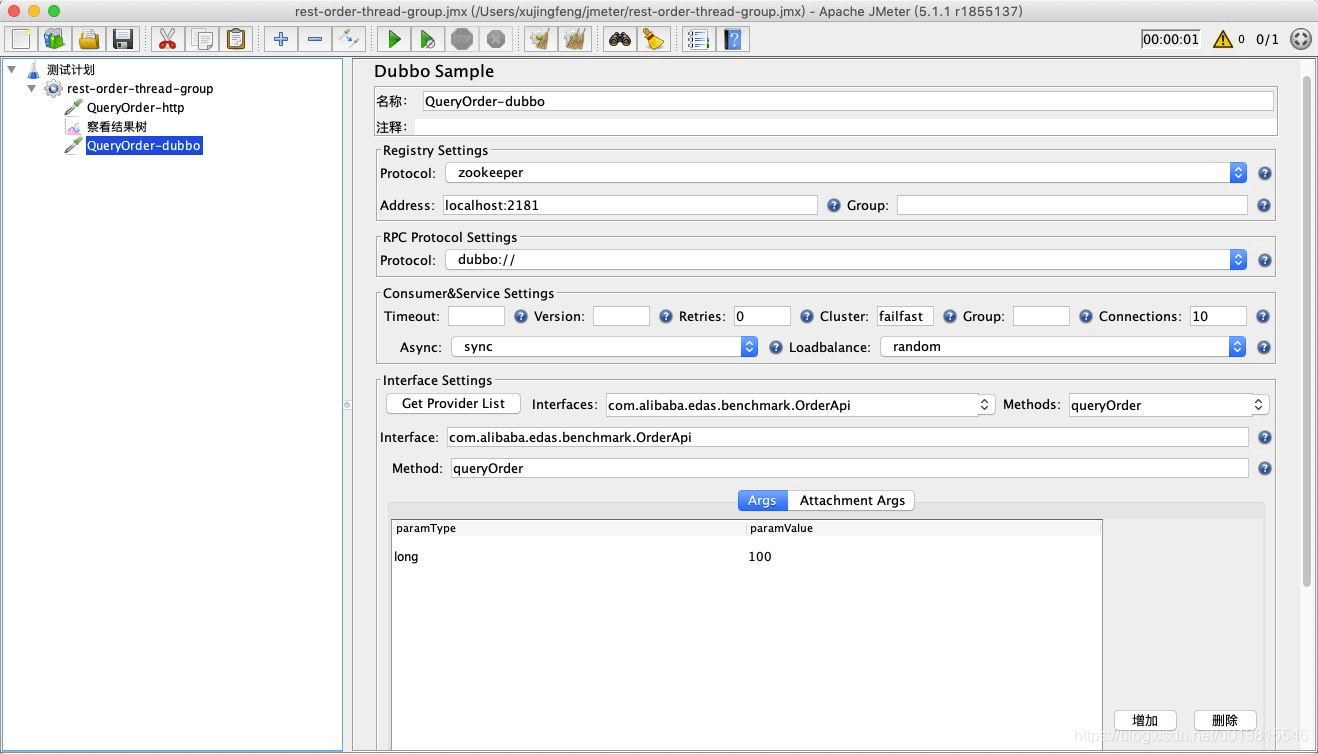Click the Retries input field
1318x754 pixels.
pos(762,316)
